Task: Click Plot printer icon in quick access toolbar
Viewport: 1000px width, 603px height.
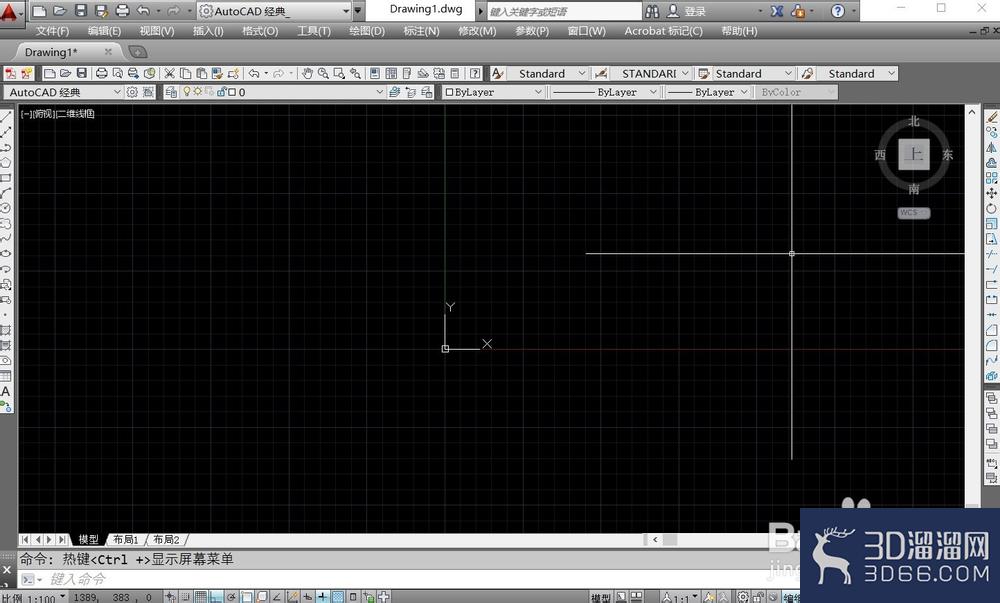Action: pos(122,11)
